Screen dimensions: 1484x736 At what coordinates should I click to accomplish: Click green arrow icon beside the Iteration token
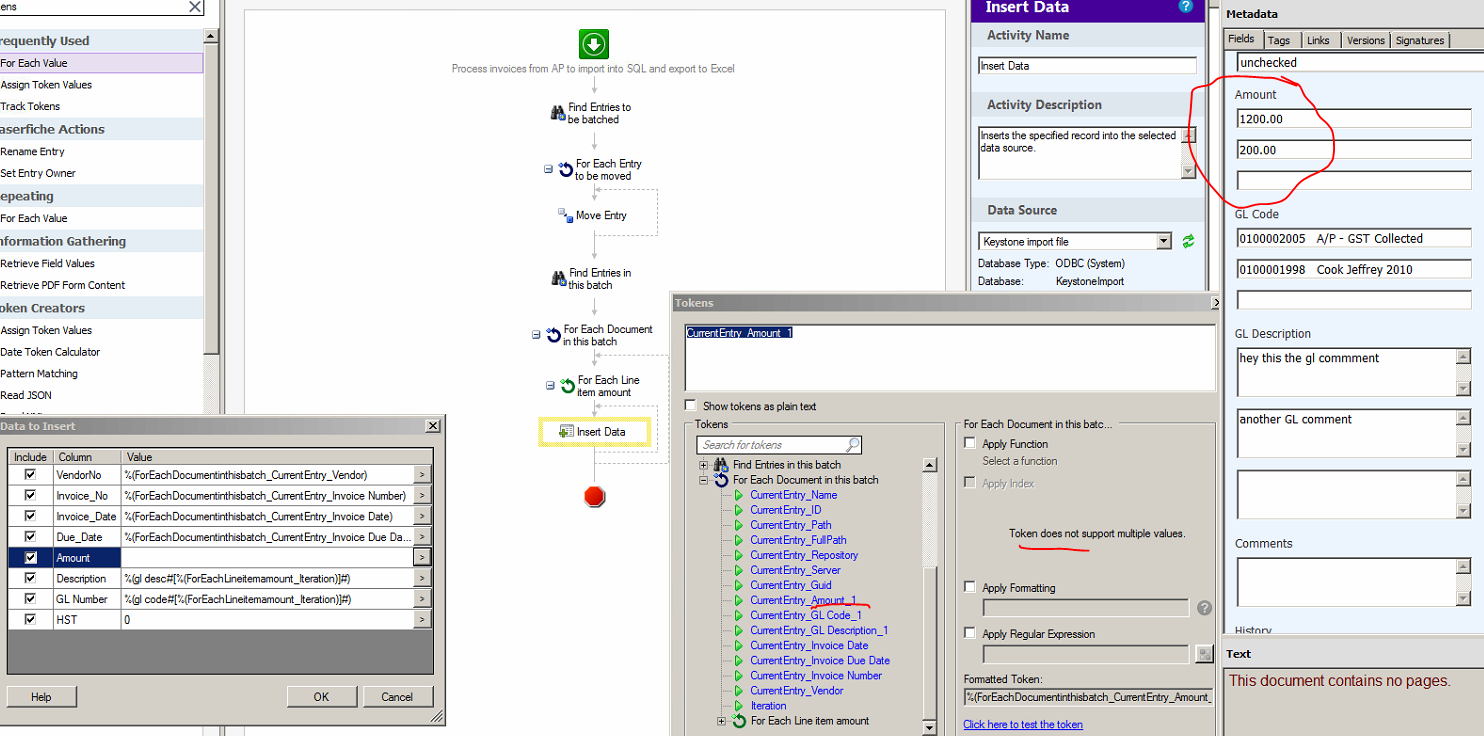coord(740,706)
